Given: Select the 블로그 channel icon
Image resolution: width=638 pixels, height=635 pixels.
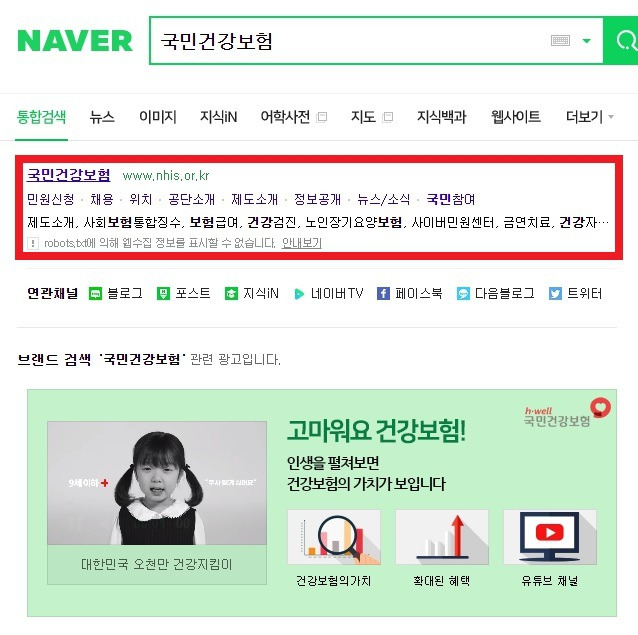Looking at the screenshot, I should (x=95, y=293).
